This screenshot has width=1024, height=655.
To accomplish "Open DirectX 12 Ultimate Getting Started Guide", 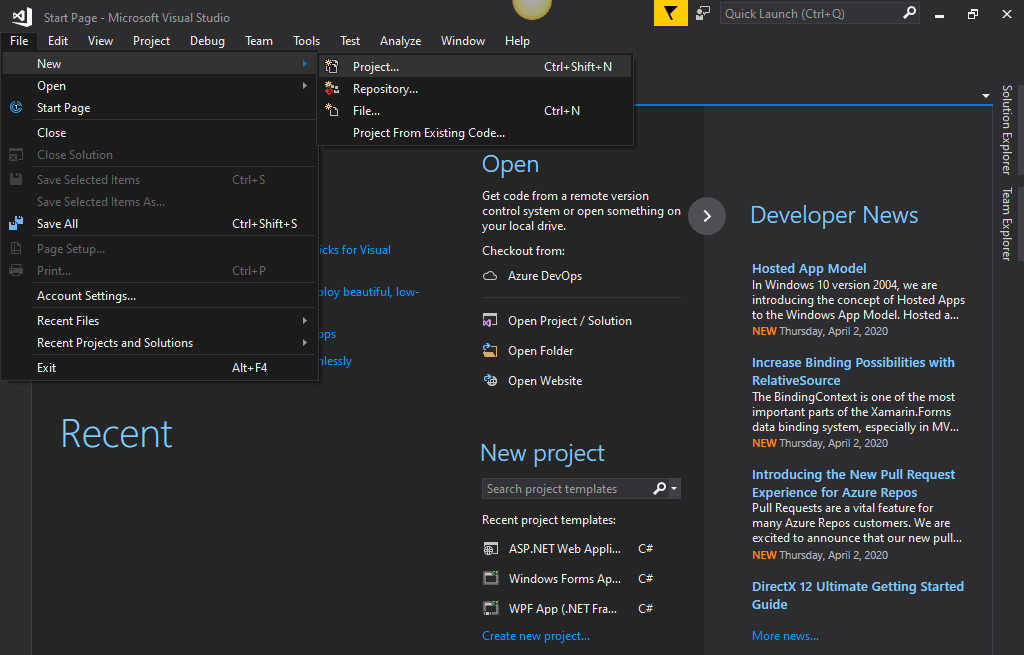I will 857,596.
